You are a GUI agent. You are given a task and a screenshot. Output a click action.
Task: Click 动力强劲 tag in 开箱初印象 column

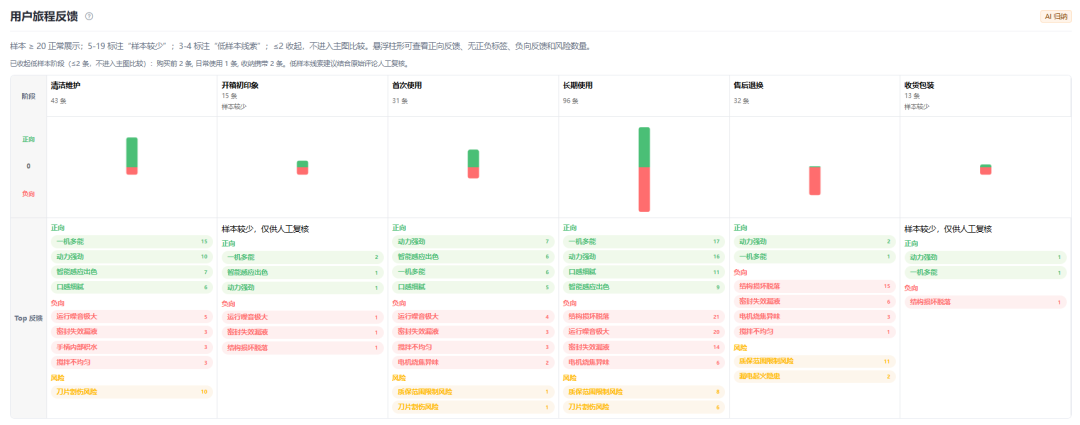tap(302, 287)
